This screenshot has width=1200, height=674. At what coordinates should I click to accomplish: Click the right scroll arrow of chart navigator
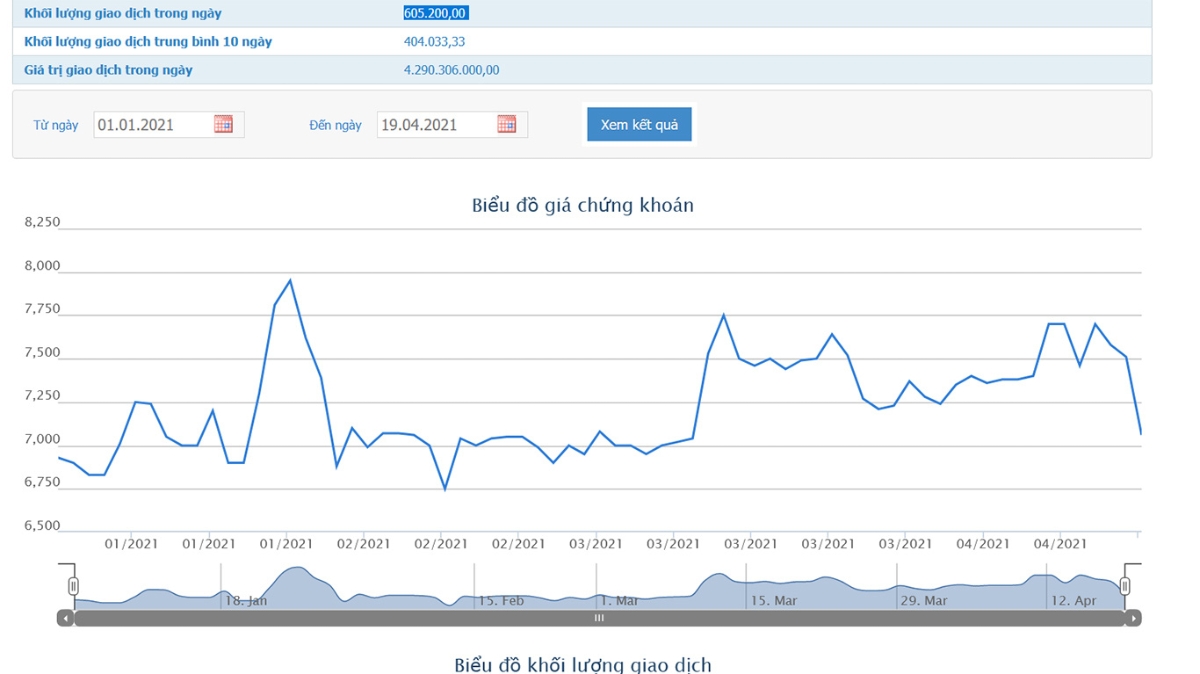pos(1133,619)
